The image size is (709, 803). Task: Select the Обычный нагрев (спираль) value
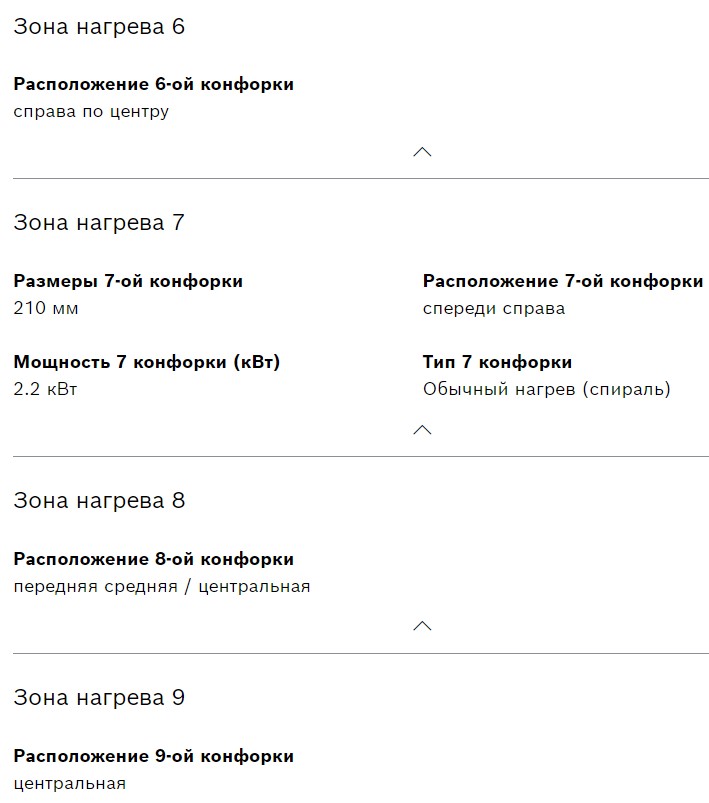click(546, 389)
